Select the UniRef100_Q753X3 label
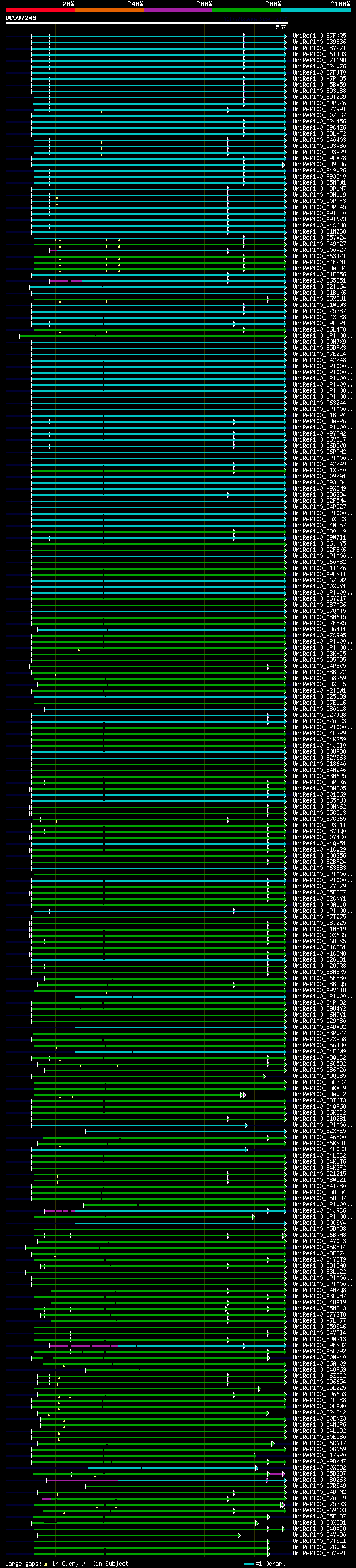This screenshot has width=356, height=1568. [x=319, y=1504]
